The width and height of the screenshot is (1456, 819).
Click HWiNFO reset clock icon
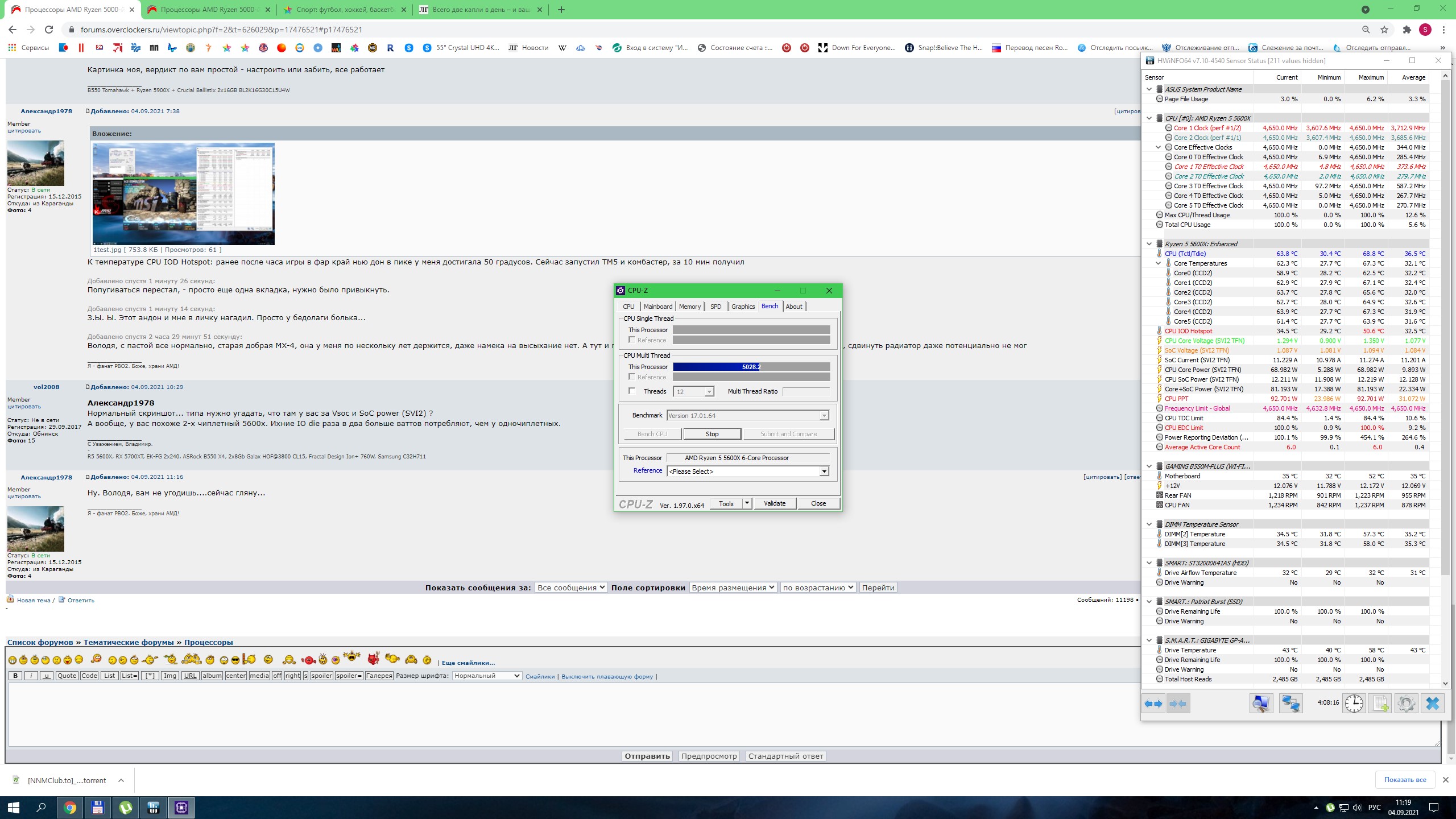1354,704
